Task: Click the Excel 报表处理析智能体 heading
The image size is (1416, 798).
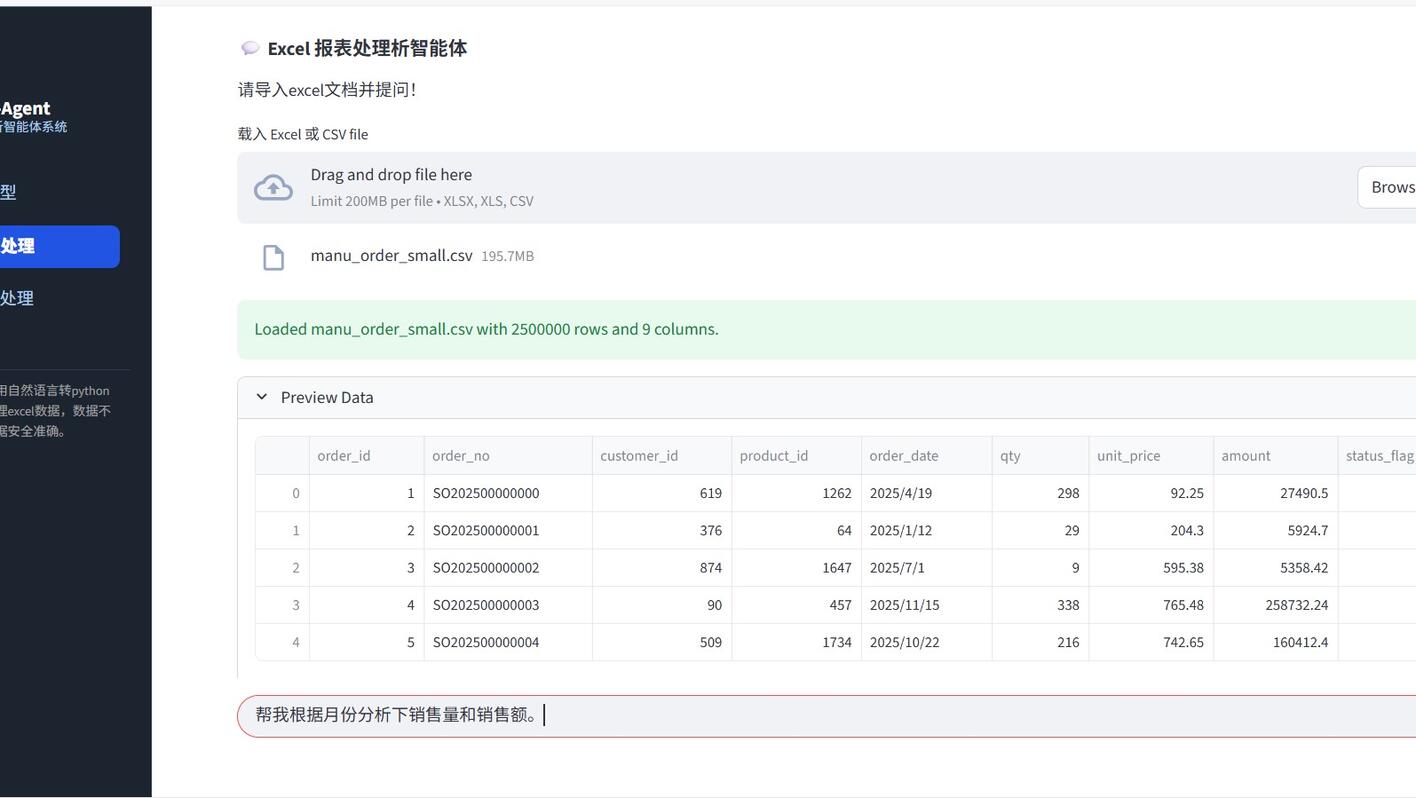Action: pos(367,48)
